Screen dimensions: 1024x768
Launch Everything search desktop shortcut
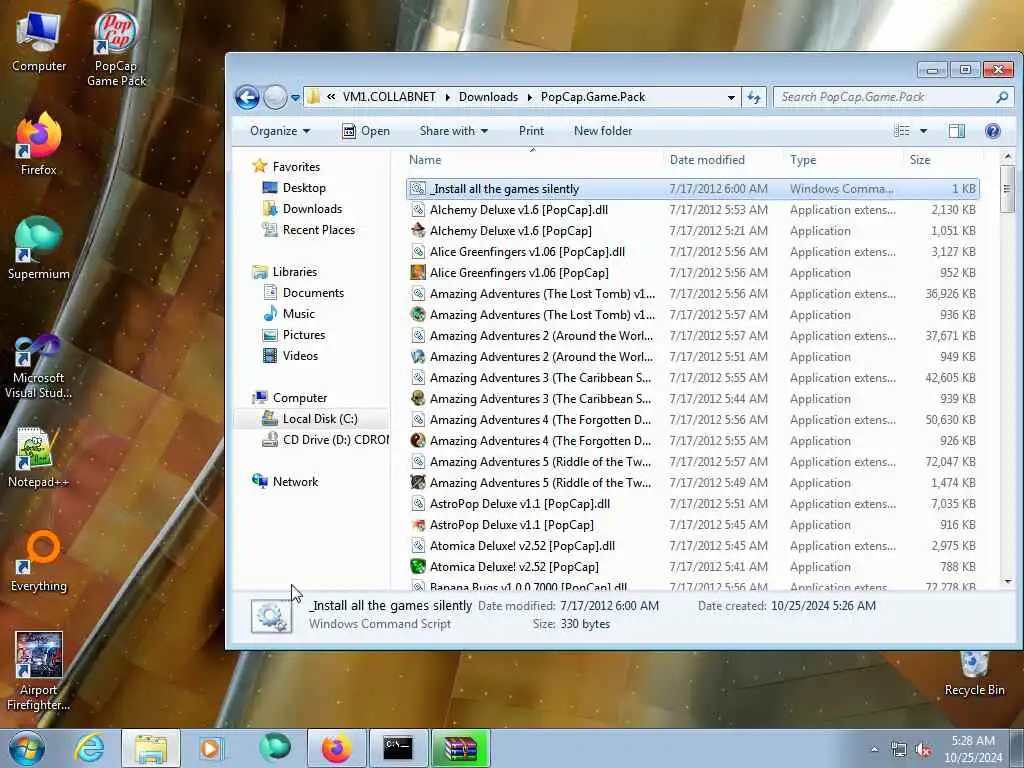tap(39, 561)
